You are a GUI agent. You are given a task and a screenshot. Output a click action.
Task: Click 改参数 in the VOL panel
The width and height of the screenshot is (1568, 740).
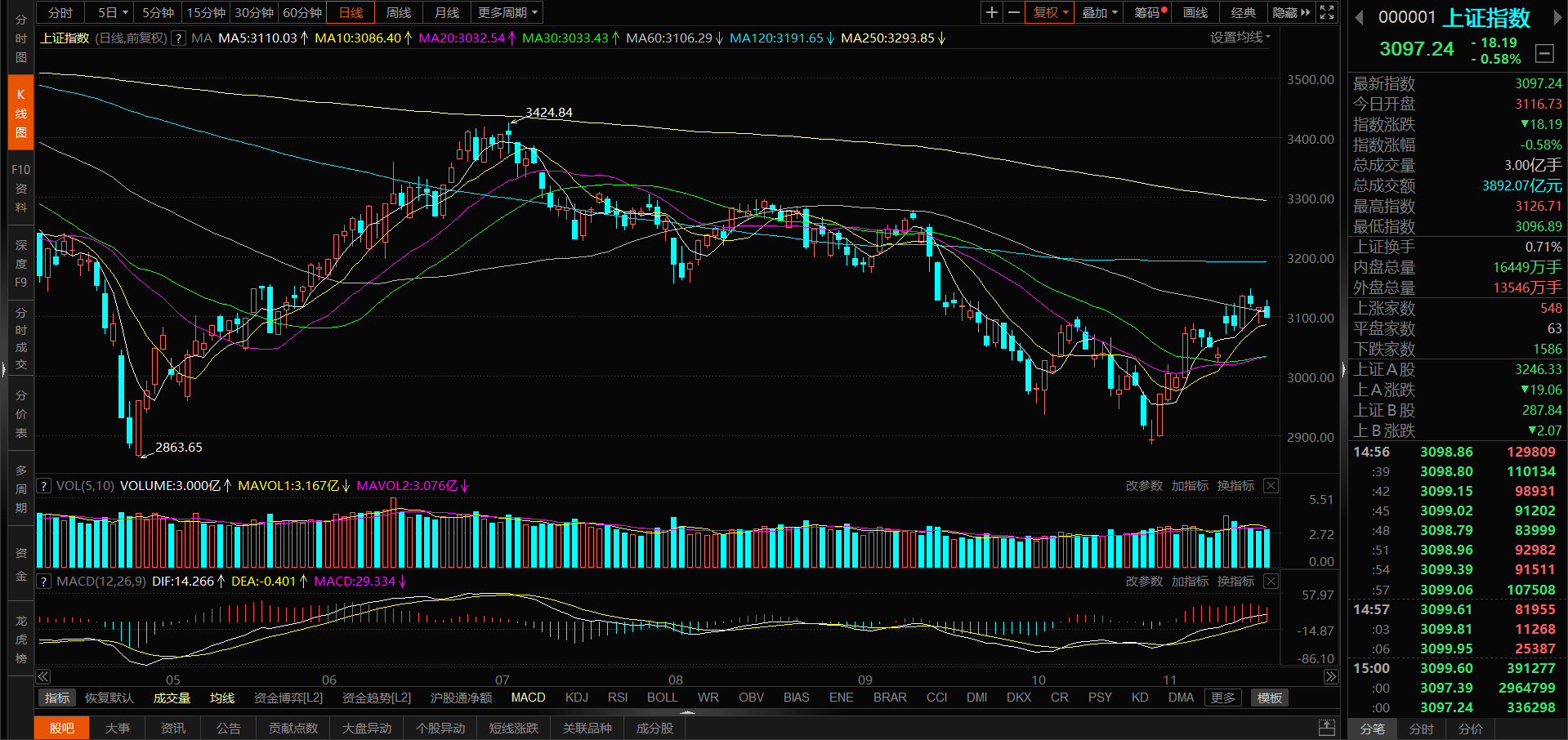(x=1143, y=486)
